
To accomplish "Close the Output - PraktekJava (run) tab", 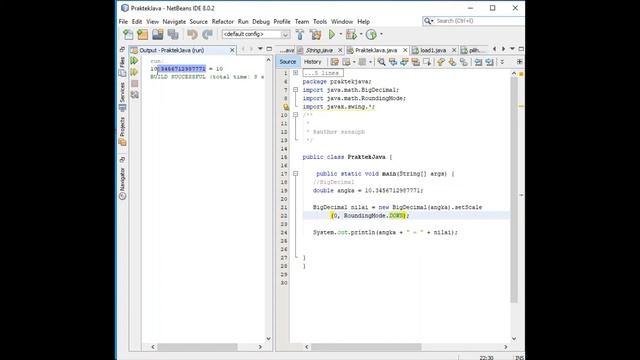I will [232, 50].
